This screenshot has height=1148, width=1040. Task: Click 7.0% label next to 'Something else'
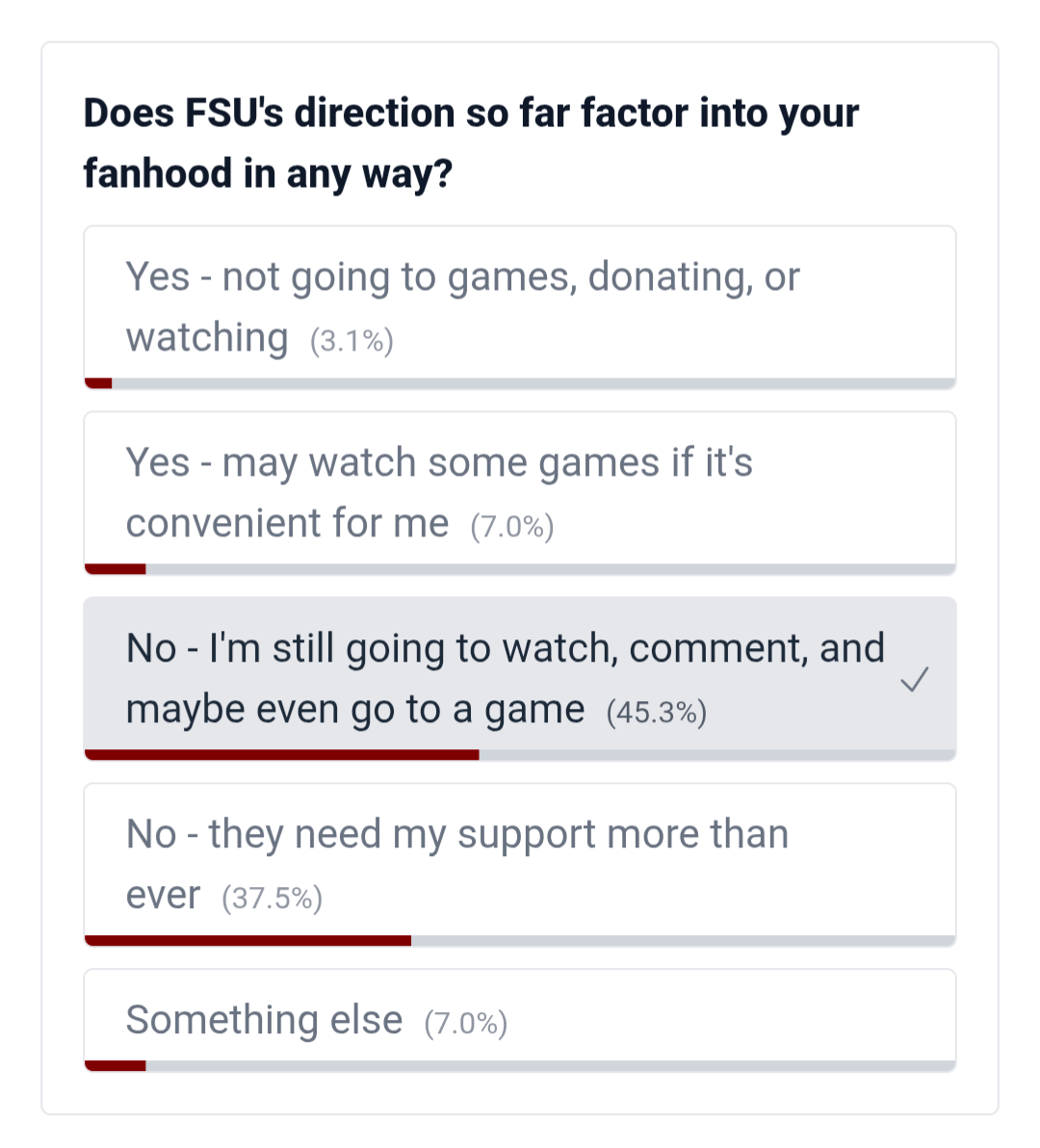(x=466, y=1023)
